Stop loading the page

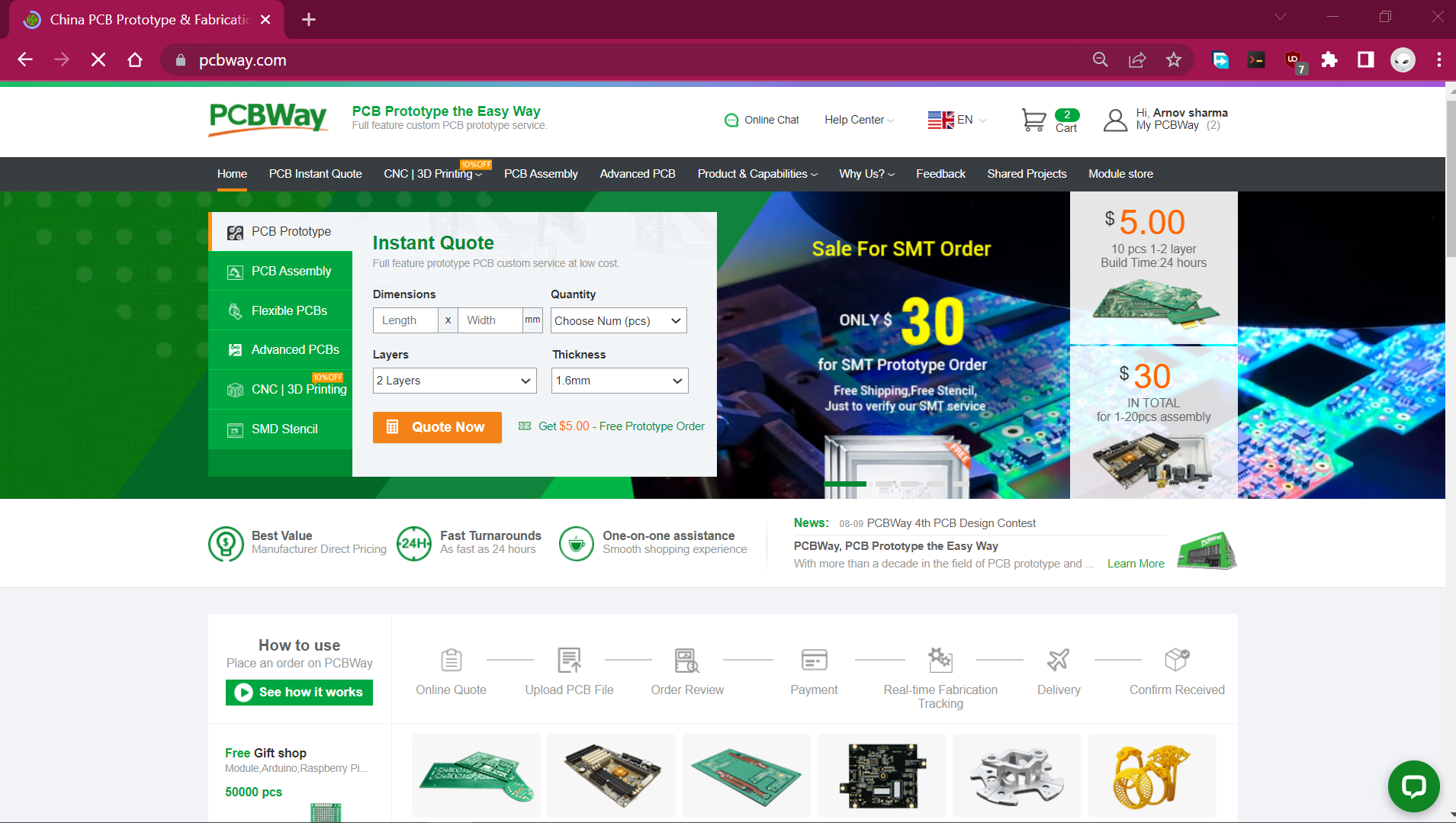tap(98, 59)
